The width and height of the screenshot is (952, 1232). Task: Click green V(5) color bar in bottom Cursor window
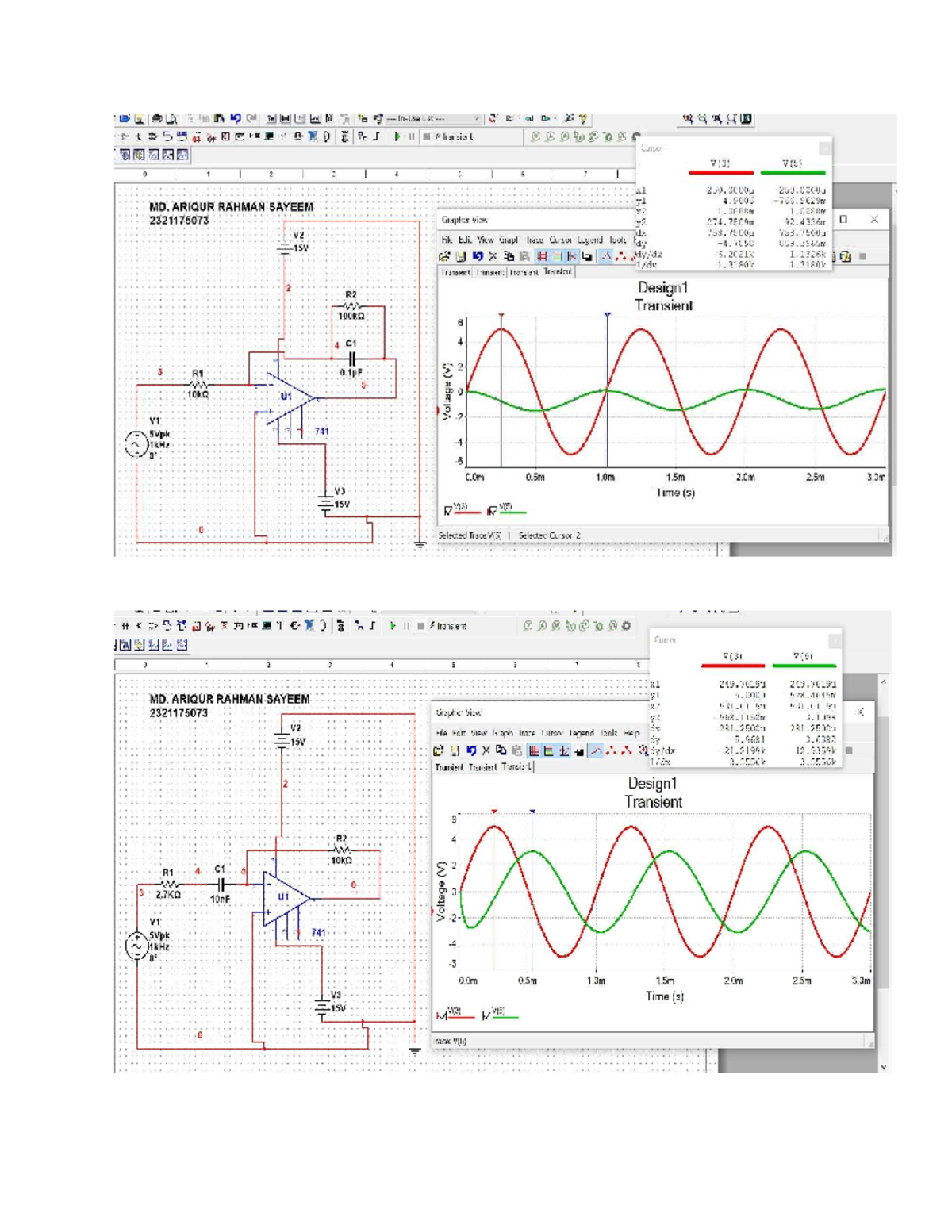[x=804, y=665]
